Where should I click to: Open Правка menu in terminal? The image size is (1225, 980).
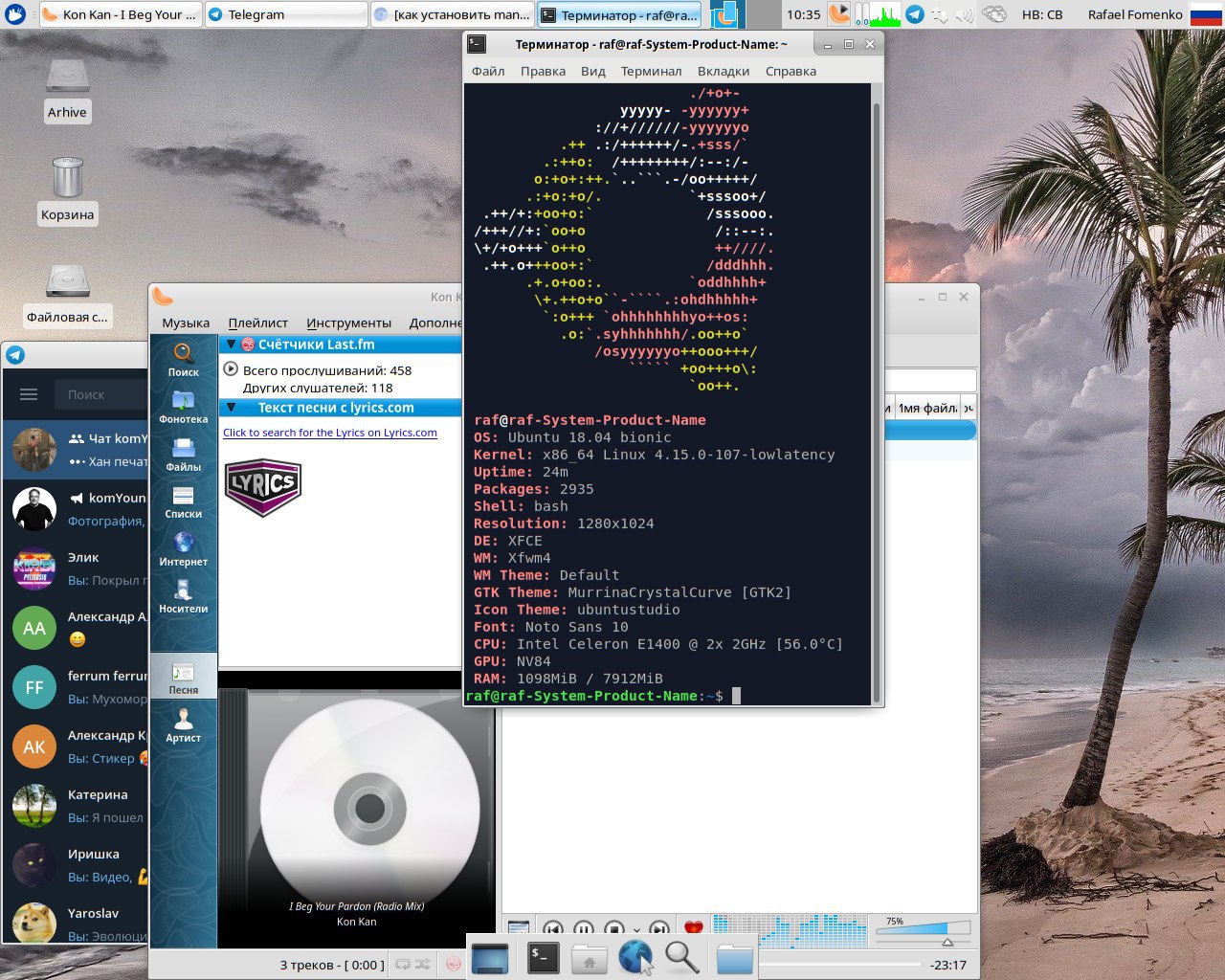point(543,71)
